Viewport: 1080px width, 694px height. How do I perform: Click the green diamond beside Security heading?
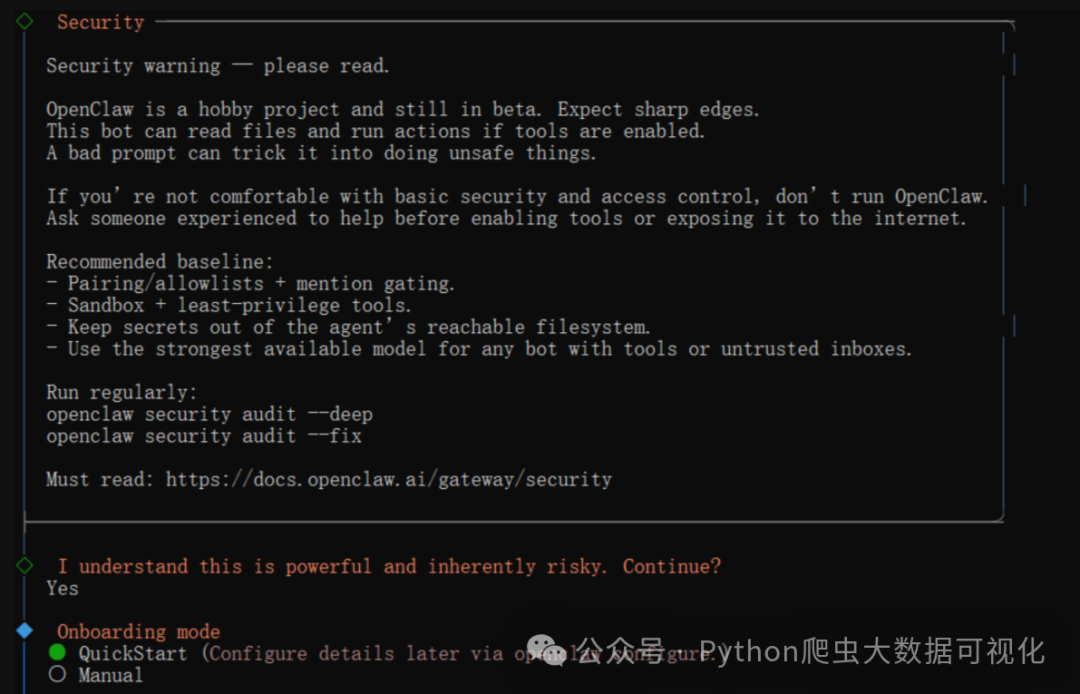coord(25,21)
